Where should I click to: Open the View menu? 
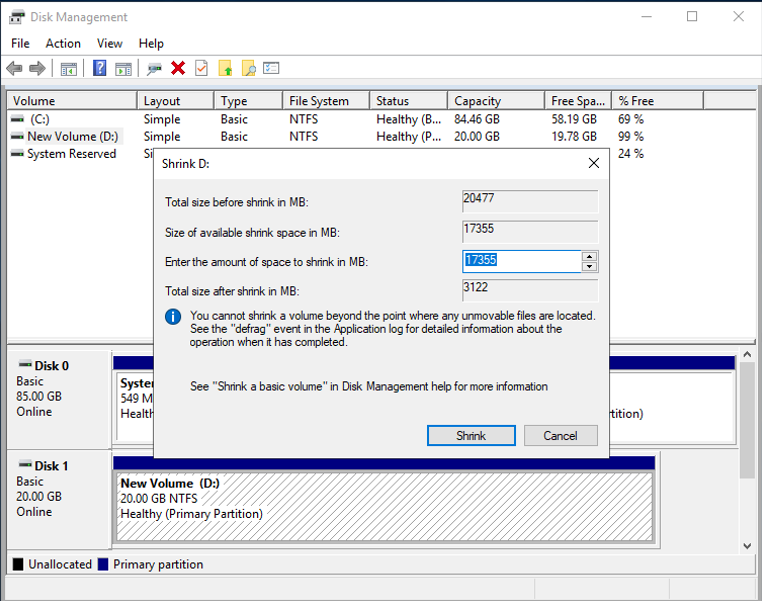[x=110, y=43]
